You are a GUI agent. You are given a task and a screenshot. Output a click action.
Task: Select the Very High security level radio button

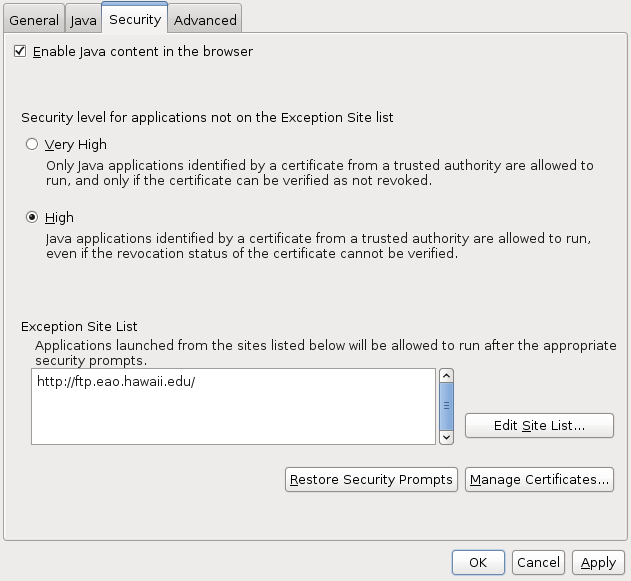click(x=32, y=144)
